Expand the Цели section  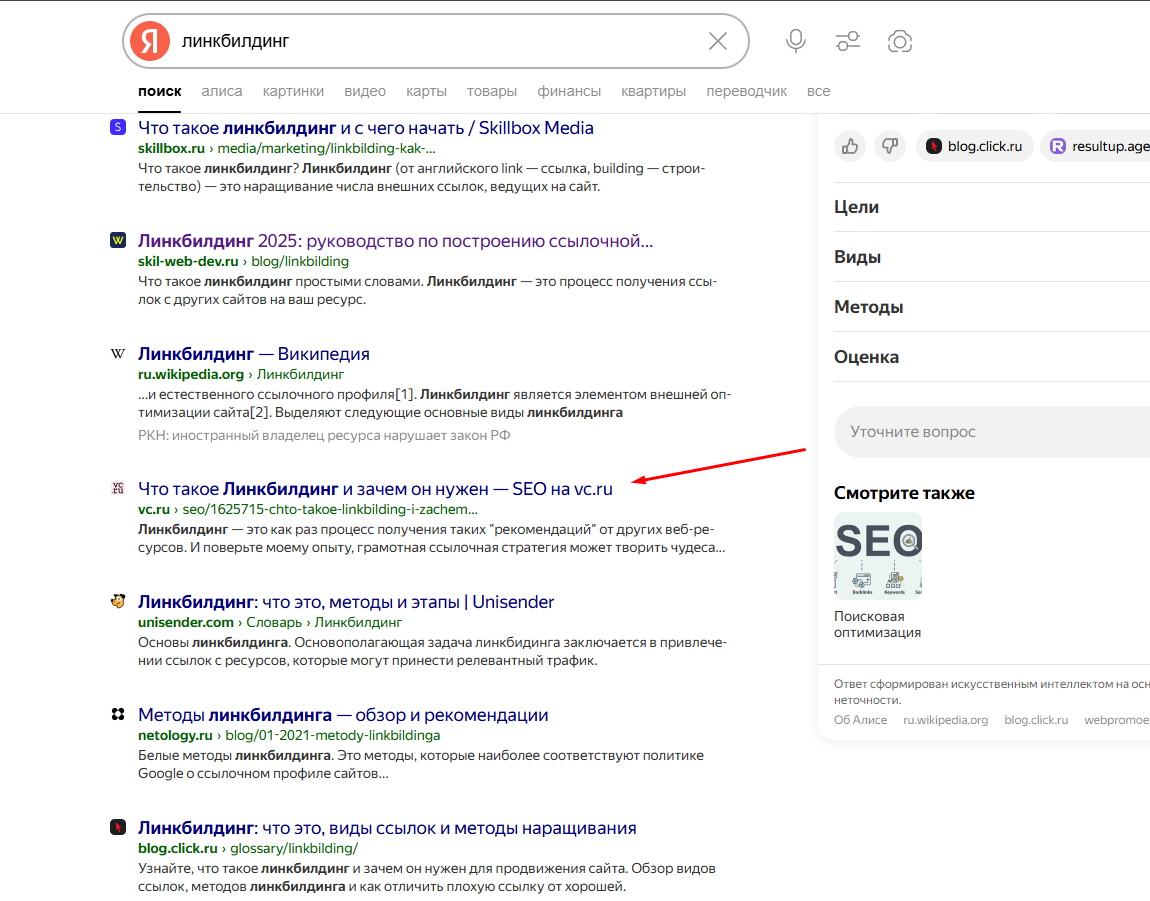pyautogui.click(x=992, y=207)
